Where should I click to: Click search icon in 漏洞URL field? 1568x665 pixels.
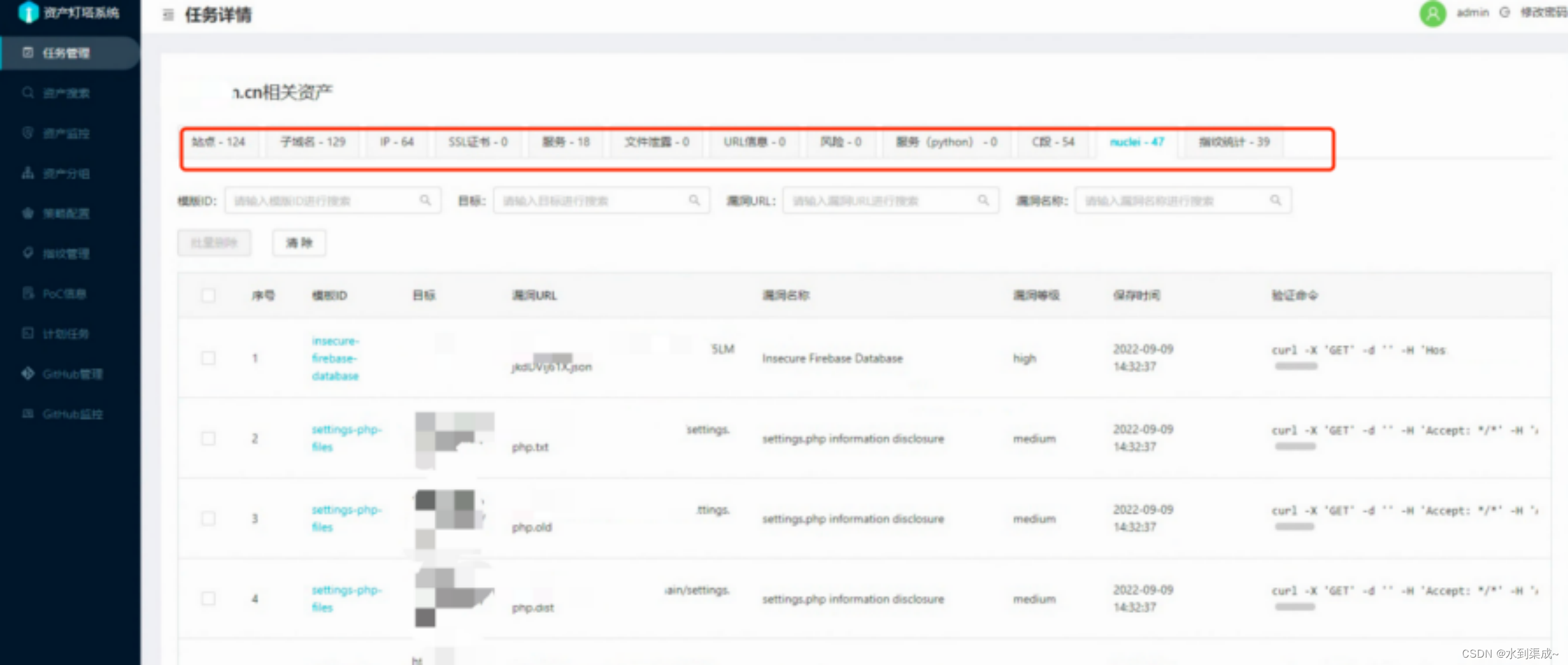pyautogui.click(x=983, y=200)
